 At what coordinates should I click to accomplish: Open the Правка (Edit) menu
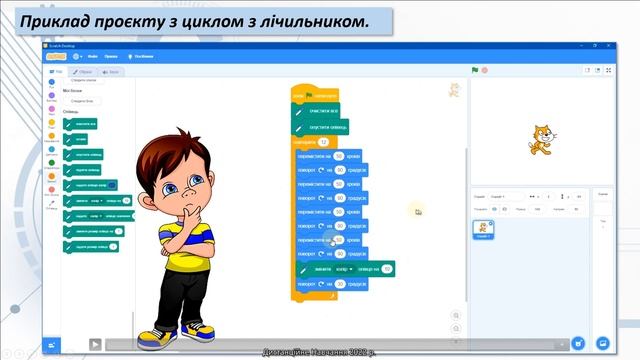tap(111, 56)
